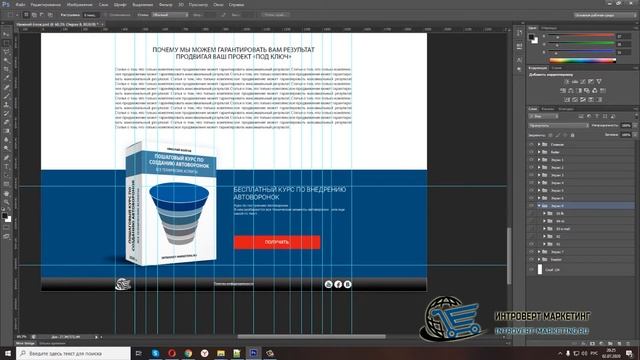Click the Intersect with selection mode icon
640x360 pixels.
coord(50,15)
